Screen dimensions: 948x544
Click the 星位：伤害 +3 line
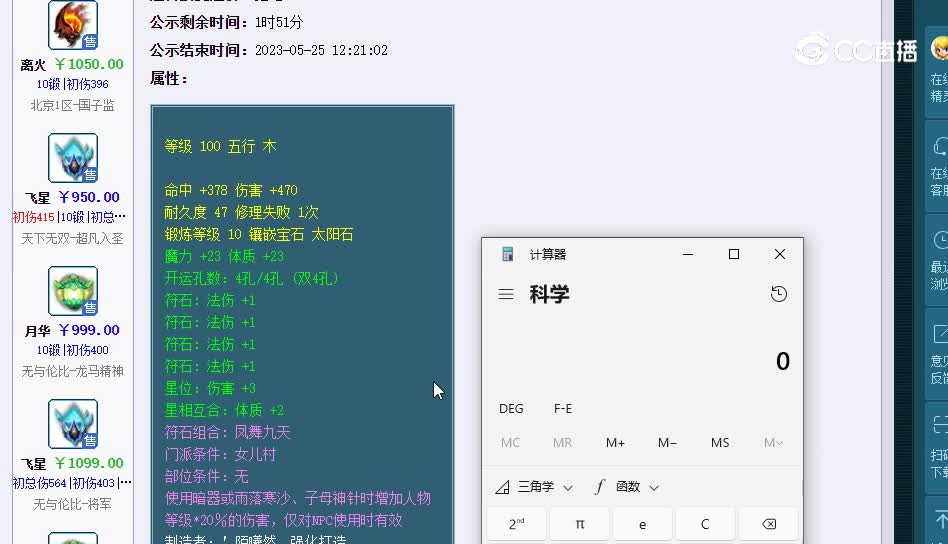(x=210, y=388)
